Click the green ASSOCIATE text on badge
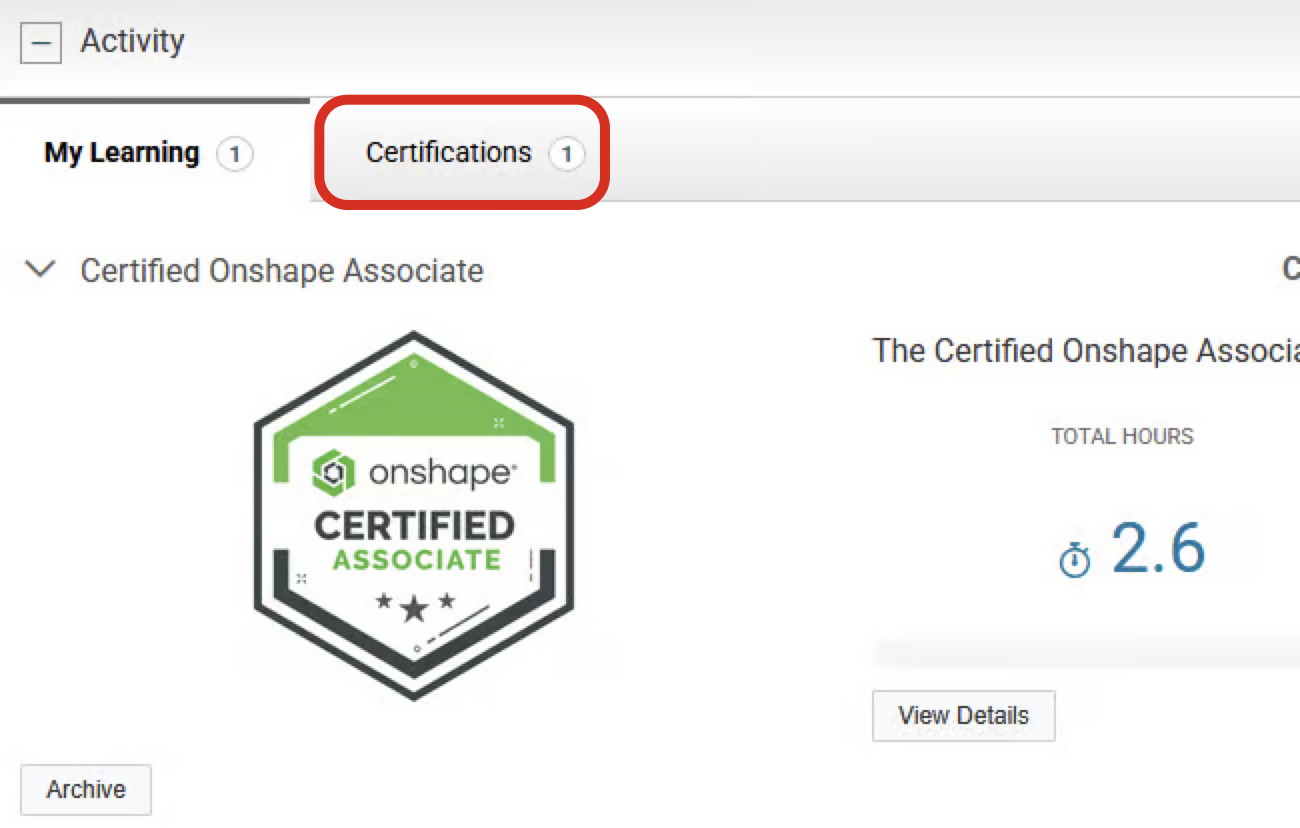 pos(416,559)
